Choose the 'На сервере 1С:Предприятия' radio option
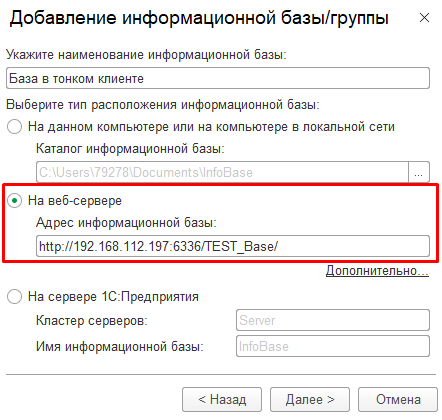This screenshot has height=420, width=442. (15, 296)
